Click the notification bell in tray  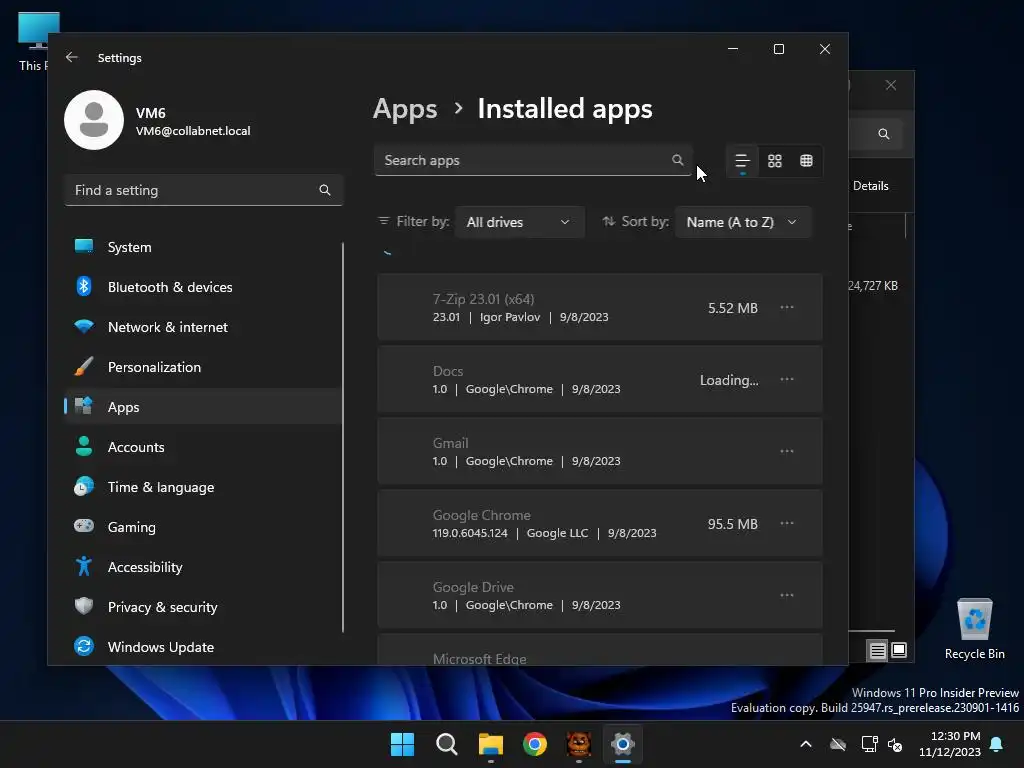coord(997,744)
